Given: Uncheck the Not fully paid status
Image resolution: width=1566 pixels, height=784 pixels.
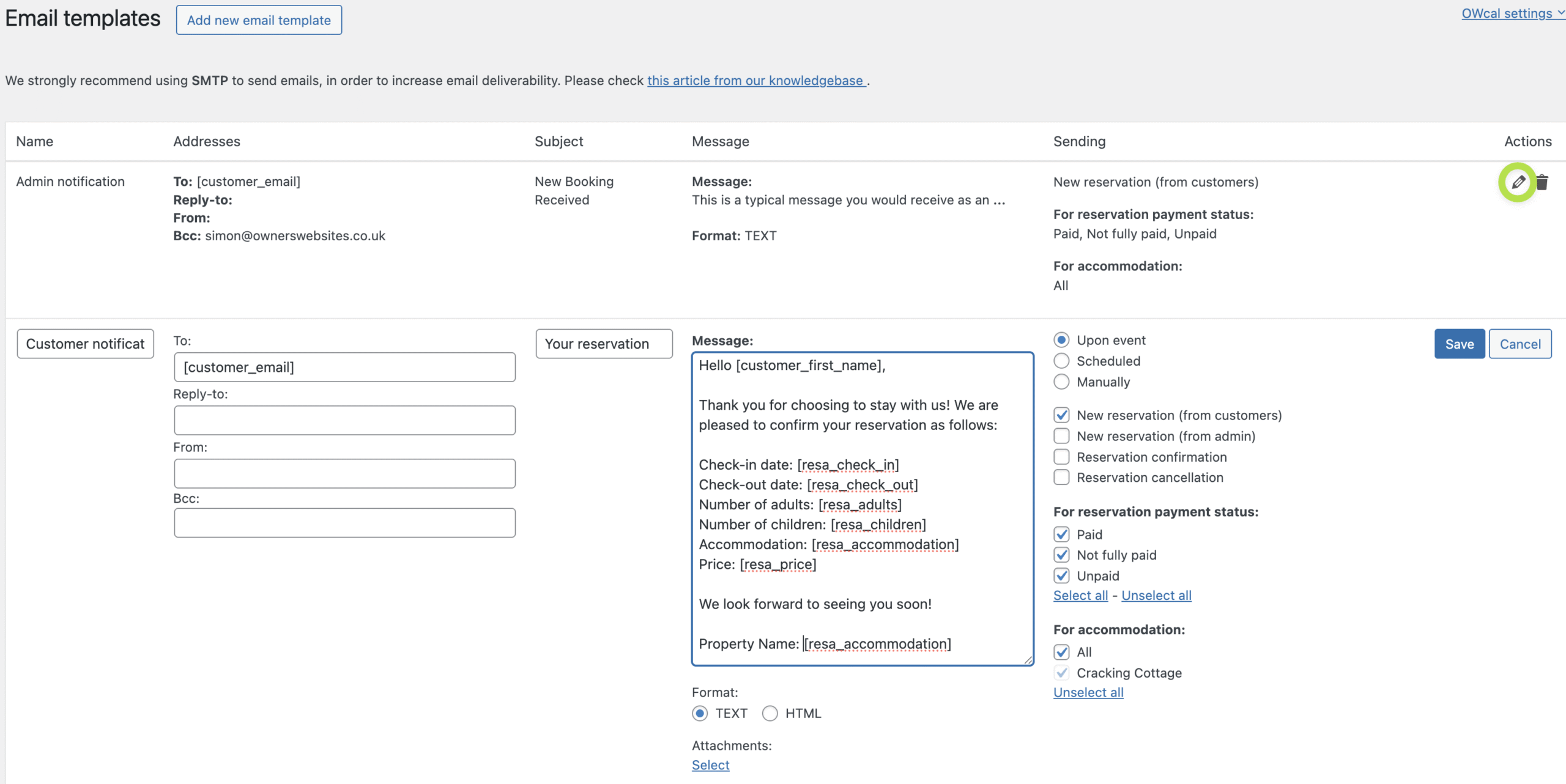Looking at the screenshot, I should [x=1062, y=555].
